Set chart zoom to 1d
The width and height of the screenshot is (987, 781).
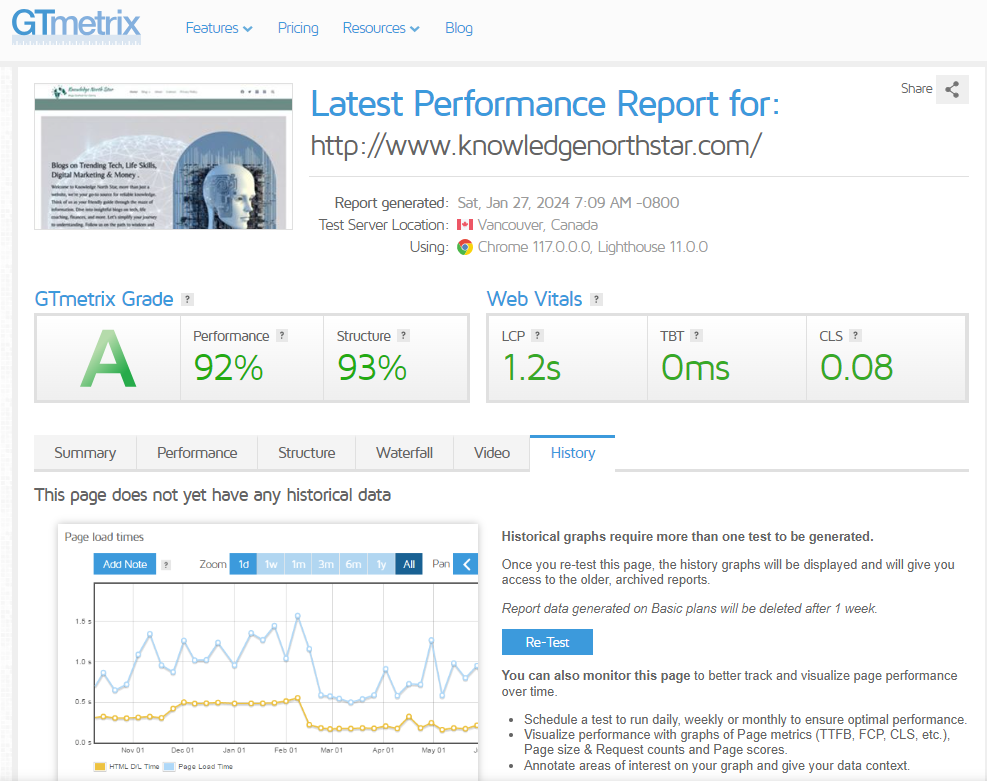[x=244, y=564]
